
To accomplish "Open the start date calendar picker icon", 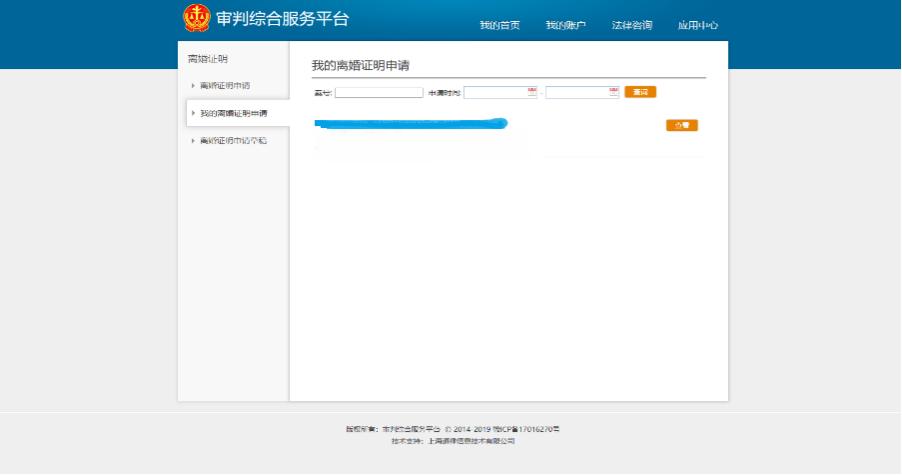I will tap(532, 92).
